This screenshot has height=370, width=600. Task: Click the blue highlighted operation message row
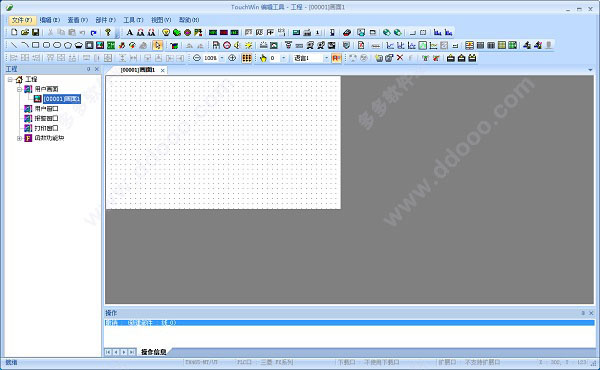click(349, 323)
